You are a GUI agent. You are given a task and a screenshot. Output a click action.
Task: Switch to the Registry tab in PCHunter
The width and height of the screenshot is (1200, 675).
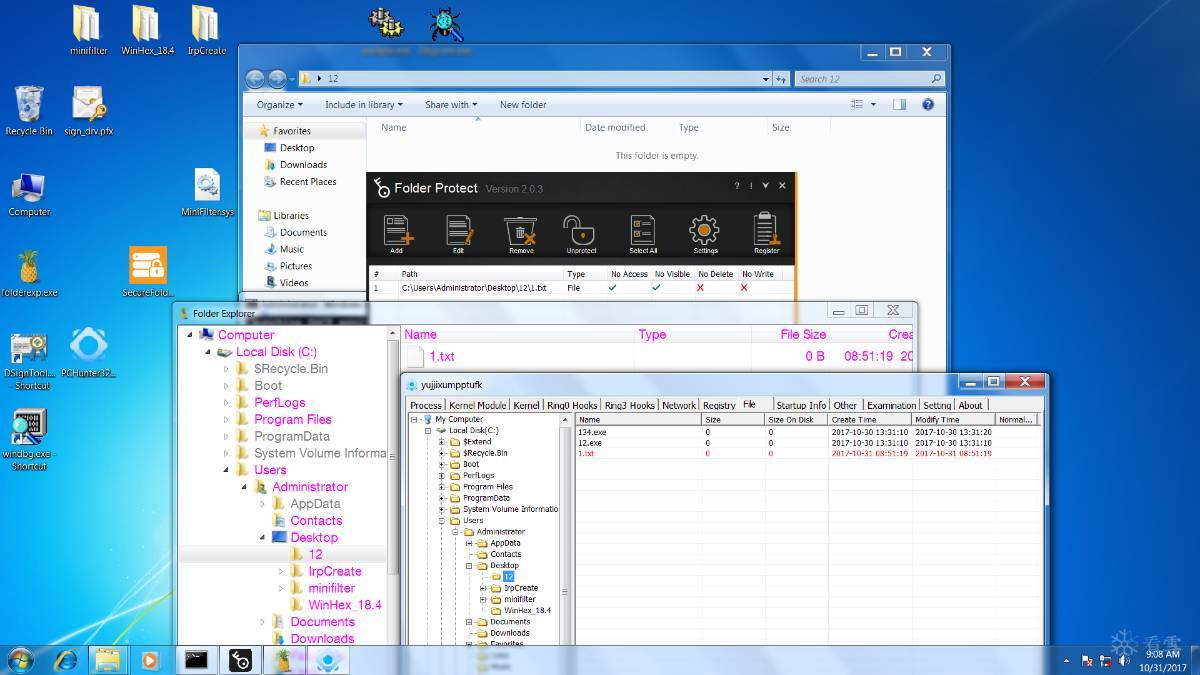pos(719,405)
